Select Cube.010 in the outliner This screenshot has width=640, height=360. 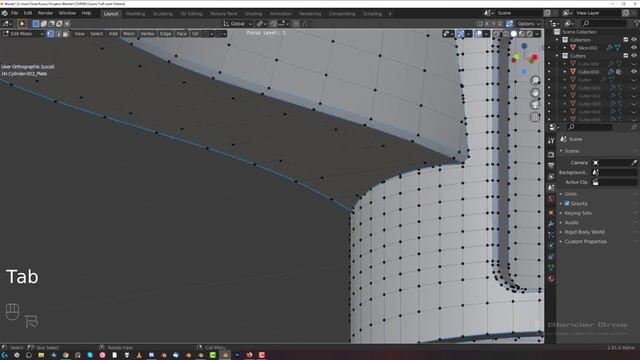click(588, 72)
